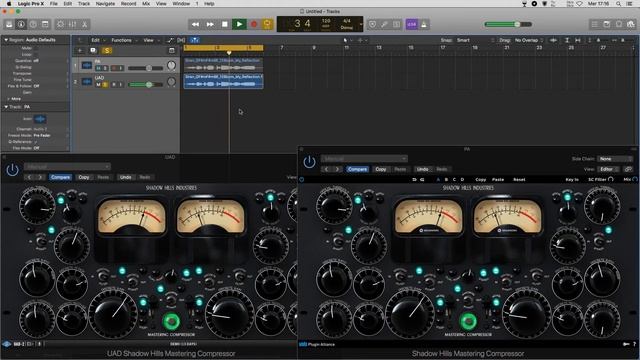Open Smart Controls icon

point(60,24)
